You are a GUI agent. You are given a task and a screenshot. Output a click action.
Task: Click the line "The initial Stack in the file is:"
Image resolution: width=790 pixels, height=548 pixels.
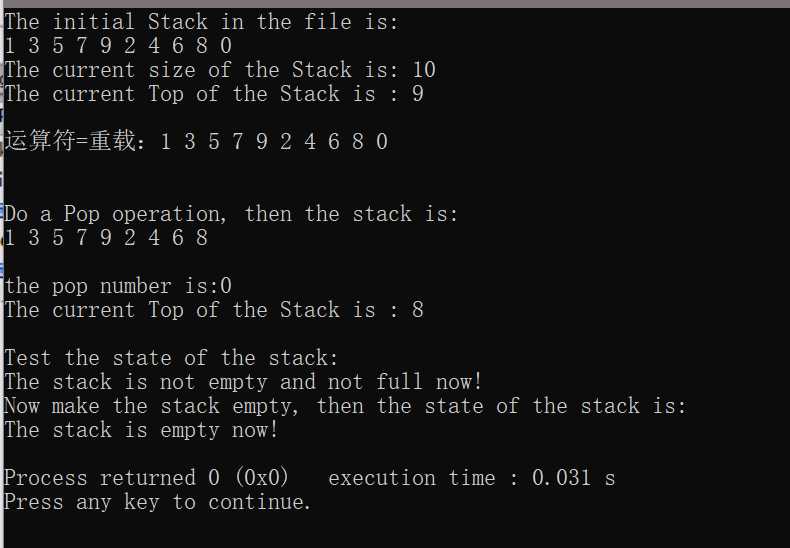coord(202,22)
